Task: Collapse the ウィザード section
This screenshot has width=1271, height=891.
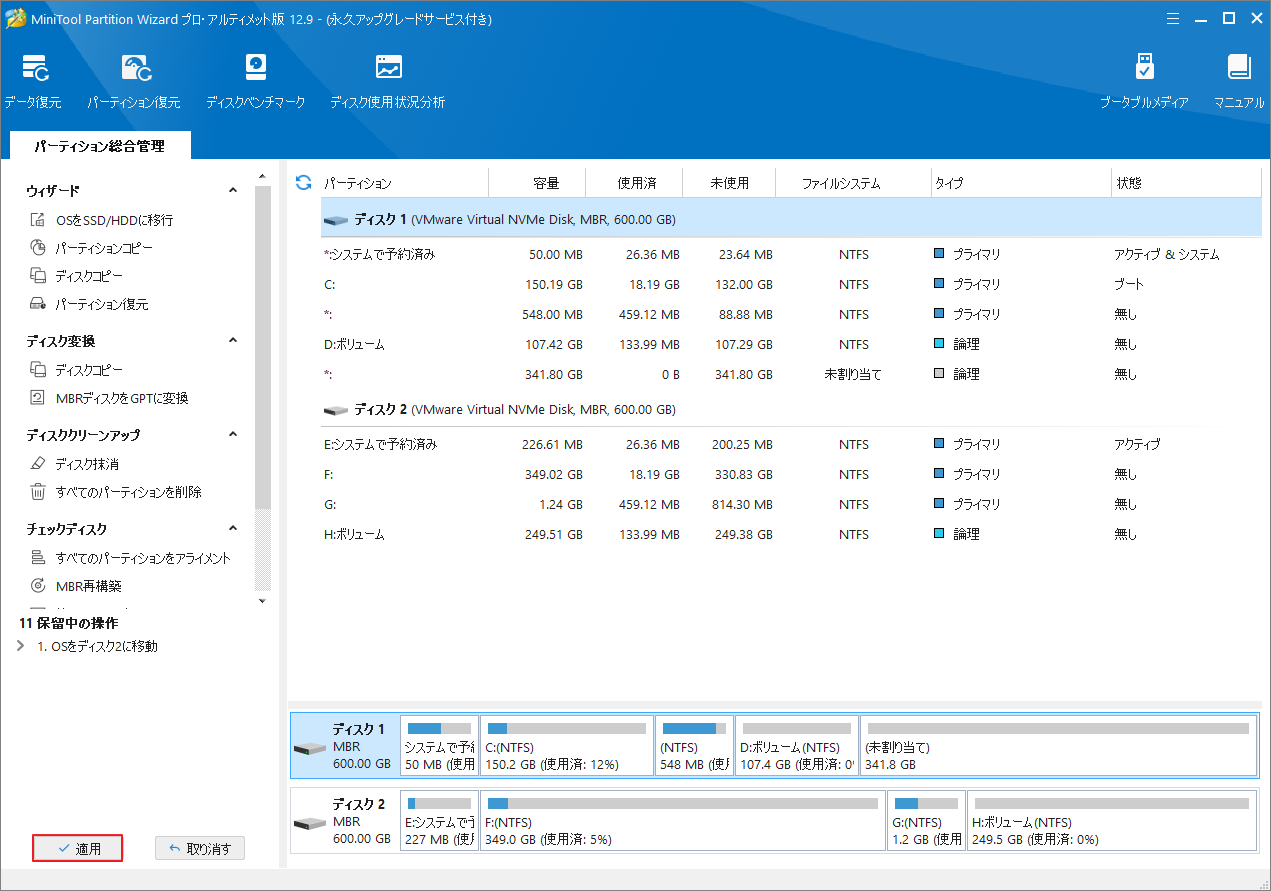Action: (x=233, y=190)
